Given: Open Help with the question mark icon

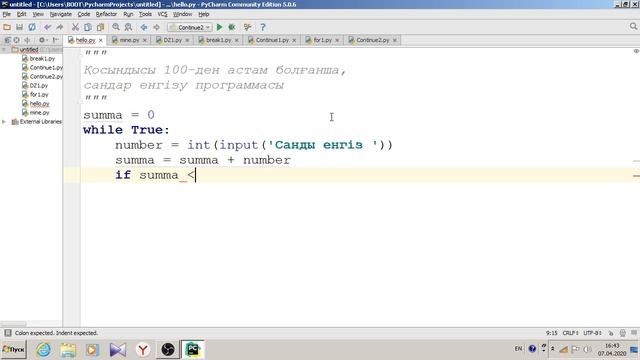Looking at the screenshot, I should pyautogui.click(x=263, y=27).
